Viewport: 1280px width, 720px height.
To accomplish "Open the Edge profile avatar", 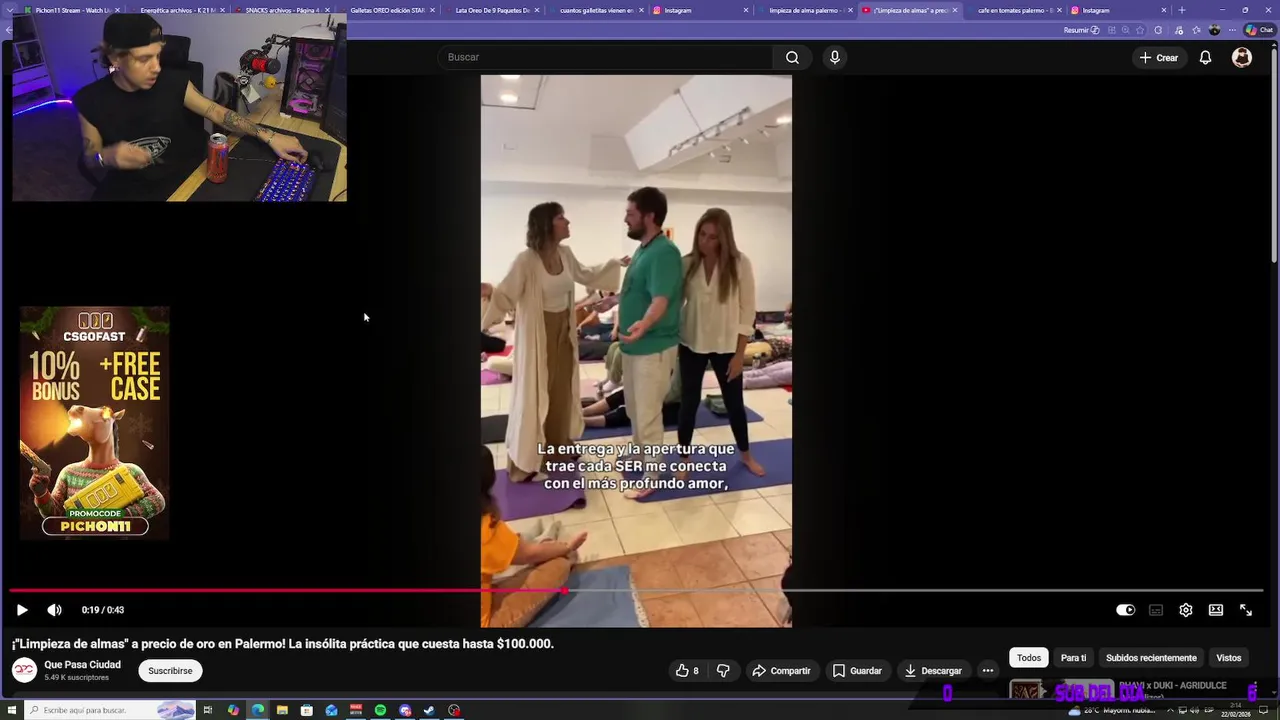I will (1214, 30).
